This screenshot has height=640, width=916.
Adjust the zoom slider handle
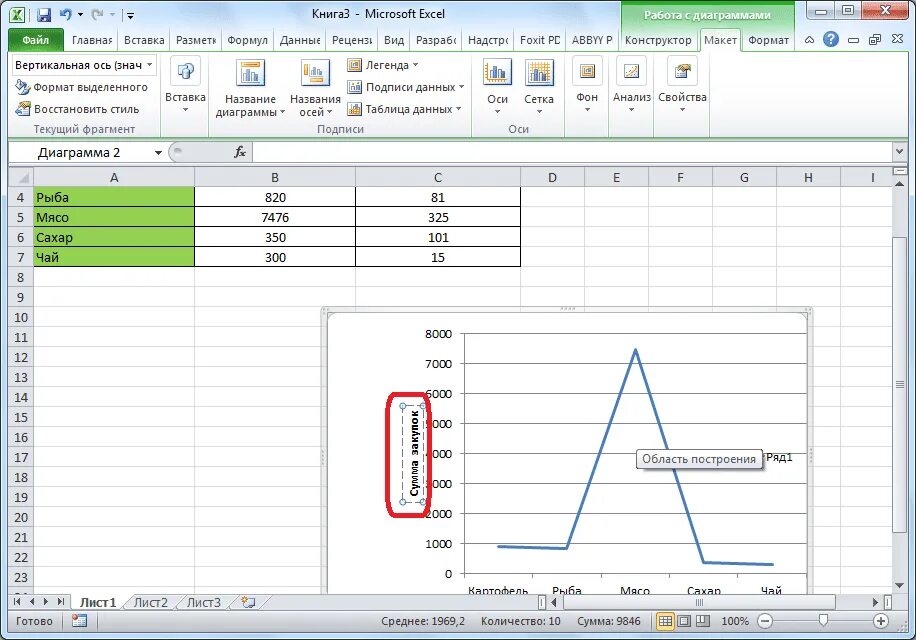click(823, 620)
